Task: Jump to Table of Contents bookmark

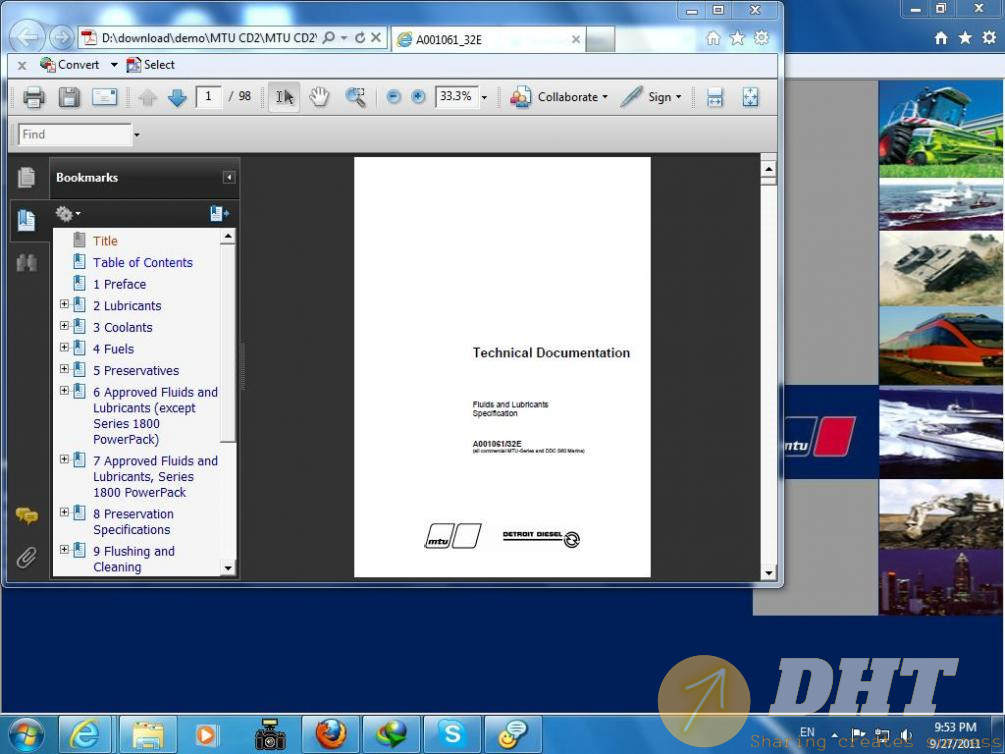Action: tap(143, 263)
